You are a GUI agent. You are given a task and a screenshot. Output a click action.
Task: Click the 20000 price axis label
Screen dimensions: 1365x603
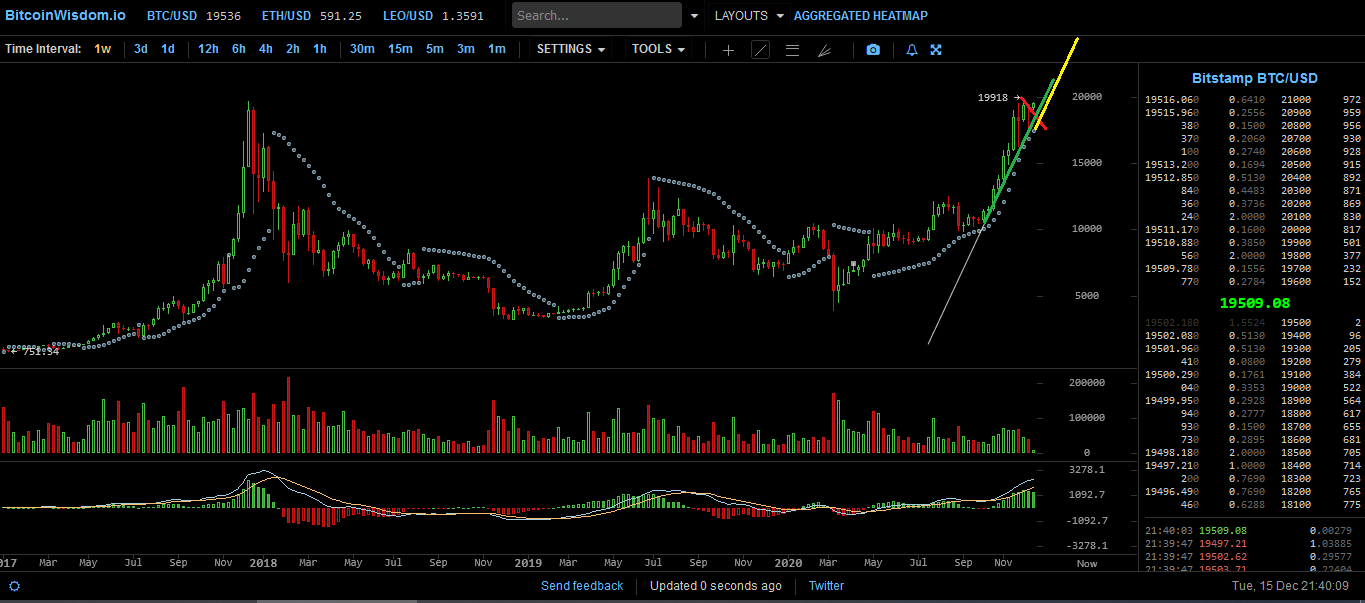click(x=1087, y=97)
